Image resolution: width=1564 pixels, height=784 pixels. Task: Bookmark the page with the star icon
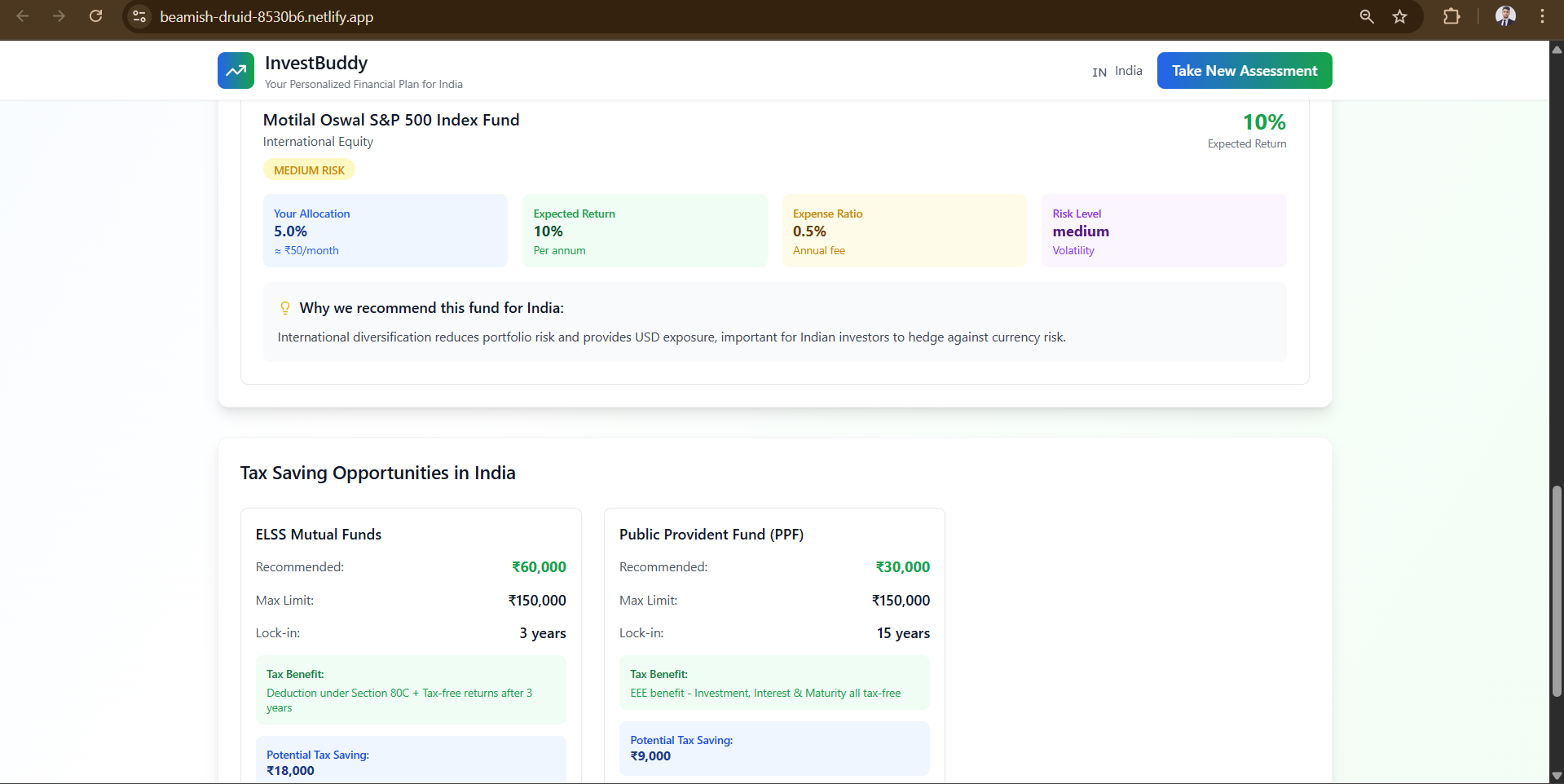1399,16
